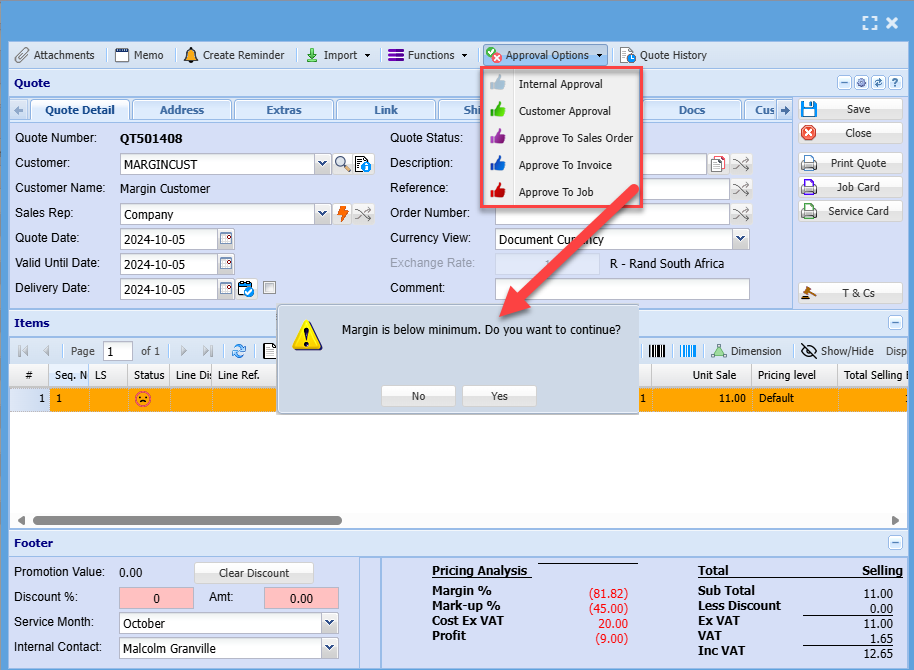Image resolution: width=914 pixels, height=670 pixels.
Task: Click the customer document info icon
Action: [363, 164]
